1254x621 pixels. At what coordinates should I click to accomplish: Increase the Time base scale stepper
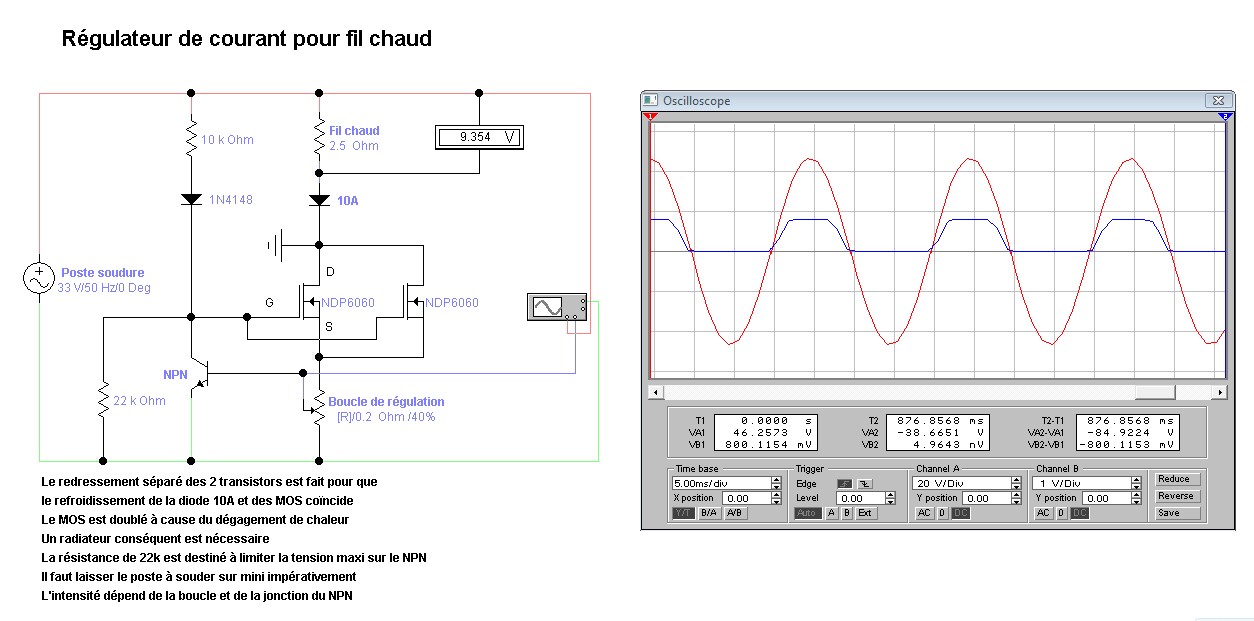(x=776, y=479)
